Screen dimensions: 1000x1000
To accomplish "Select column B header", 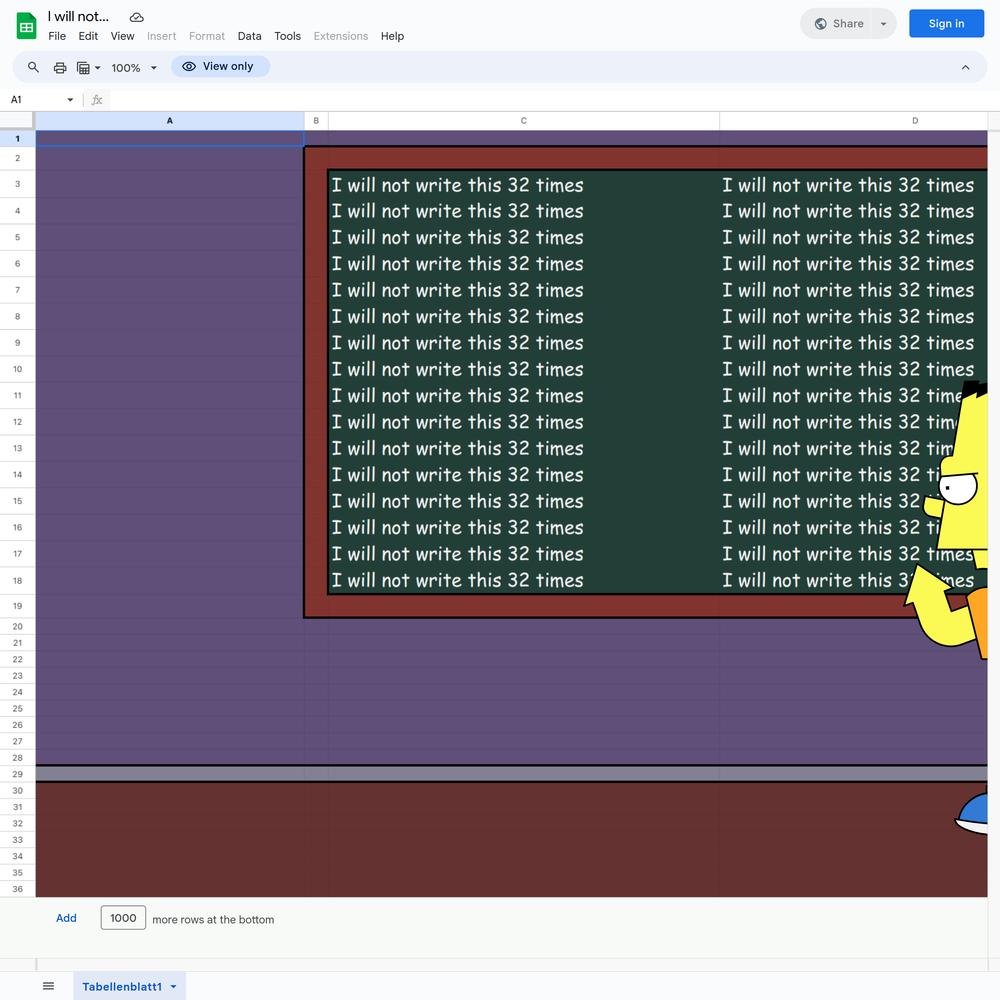I will pos(316,121).
